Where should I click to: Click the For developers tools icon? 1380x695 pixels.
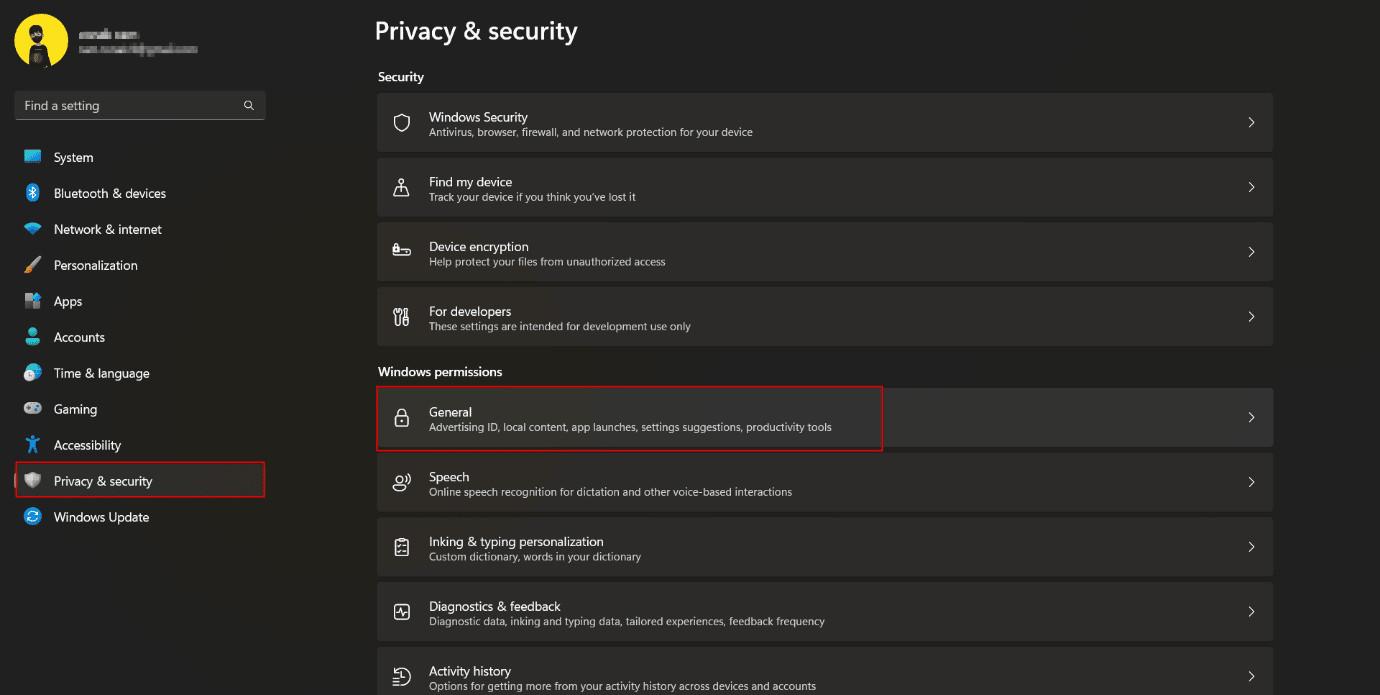[x=402, y=317]
